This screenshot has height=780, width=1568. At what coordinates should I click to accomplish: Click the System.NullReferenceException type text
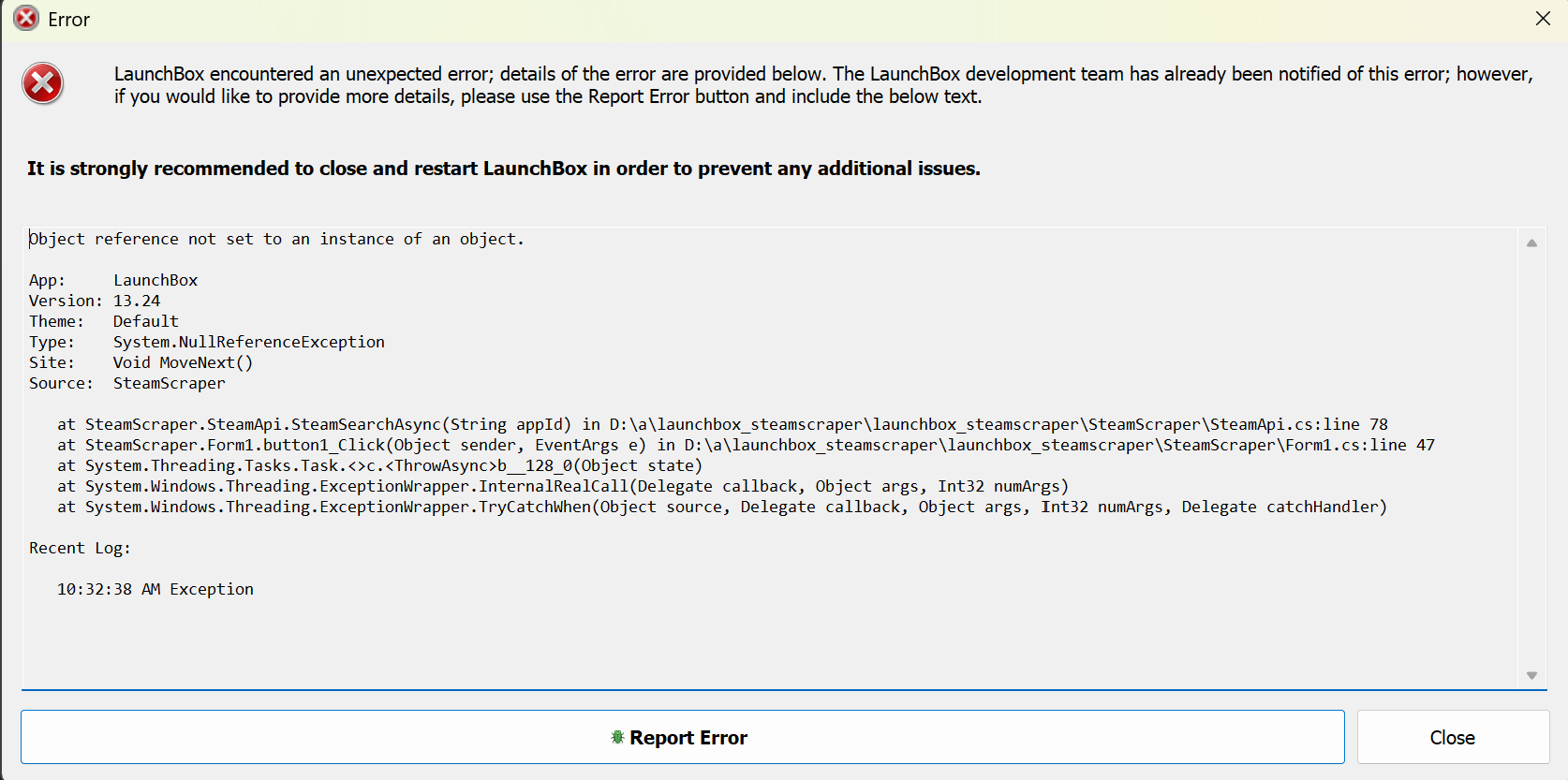pyautogui.click(x=248, y=343)
